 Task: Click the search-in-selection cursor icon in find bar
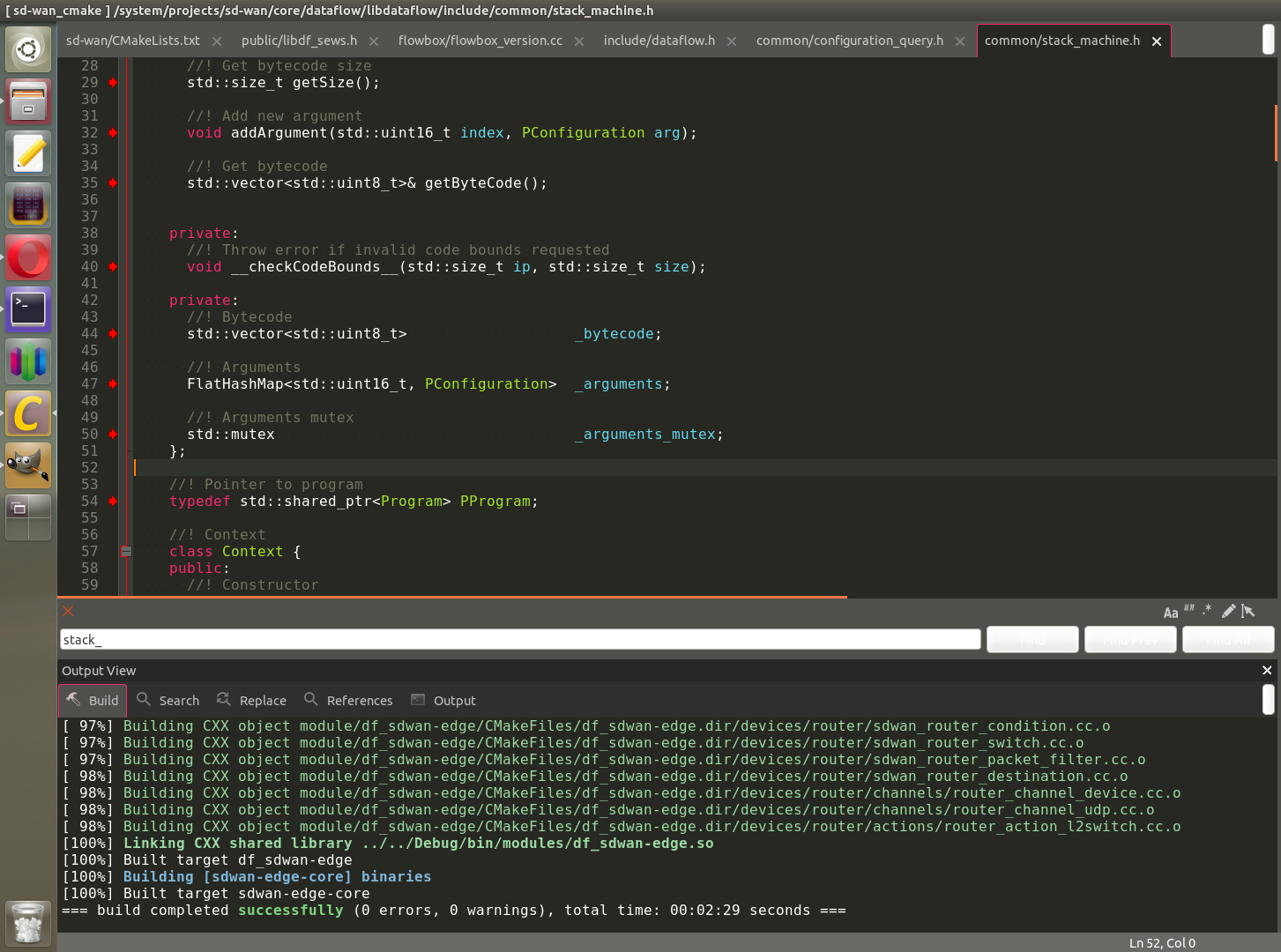[x=1248, y=611]
